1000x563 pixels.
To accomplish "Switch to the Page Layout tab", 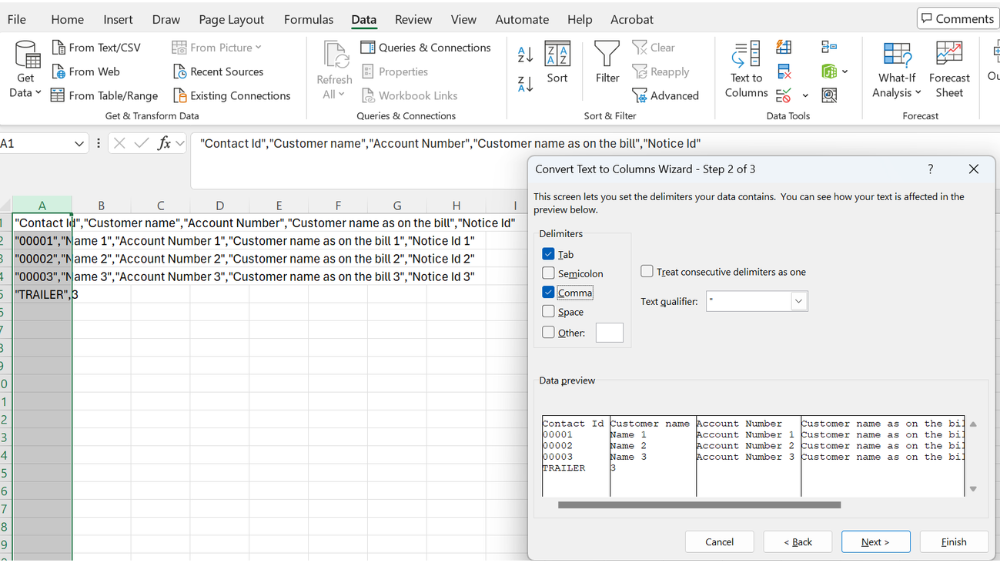I will pos(231,20).
